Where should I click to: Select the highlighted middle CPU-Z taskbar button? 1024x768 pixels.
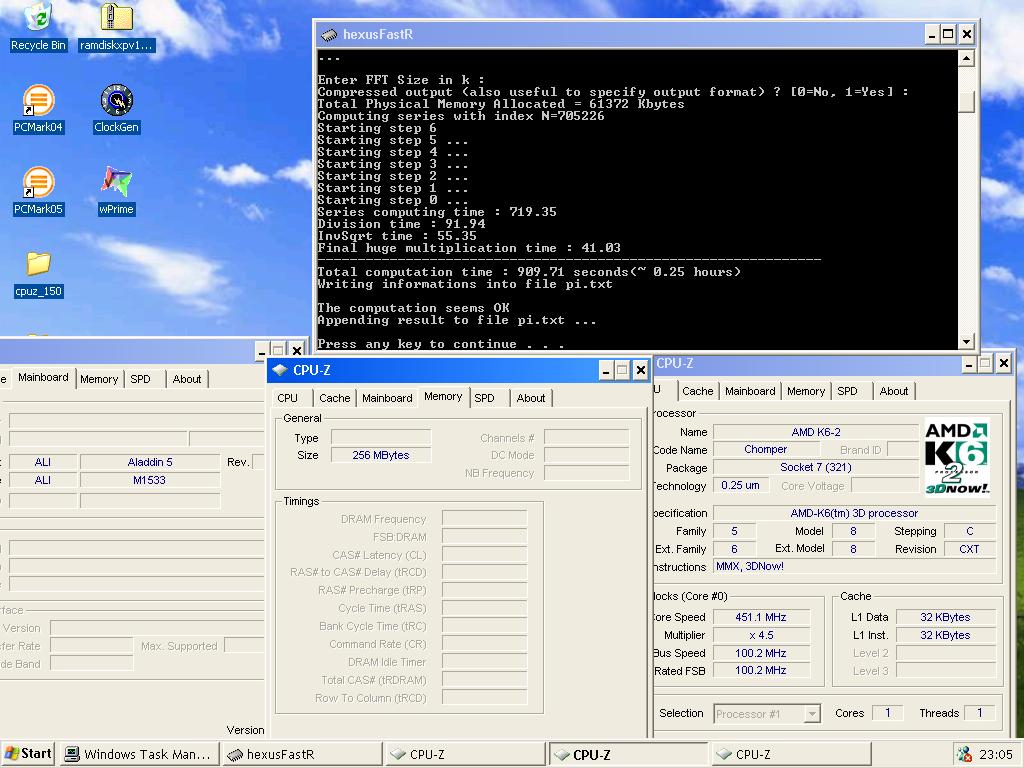628,754
